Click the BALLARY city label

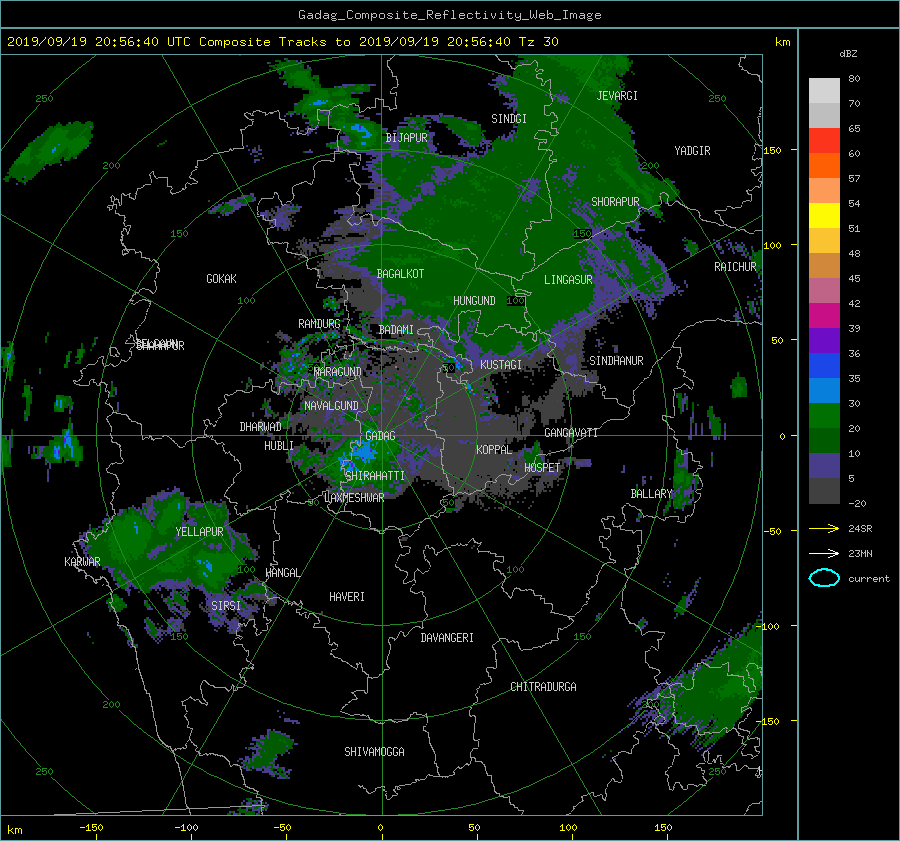click(651, 494)
